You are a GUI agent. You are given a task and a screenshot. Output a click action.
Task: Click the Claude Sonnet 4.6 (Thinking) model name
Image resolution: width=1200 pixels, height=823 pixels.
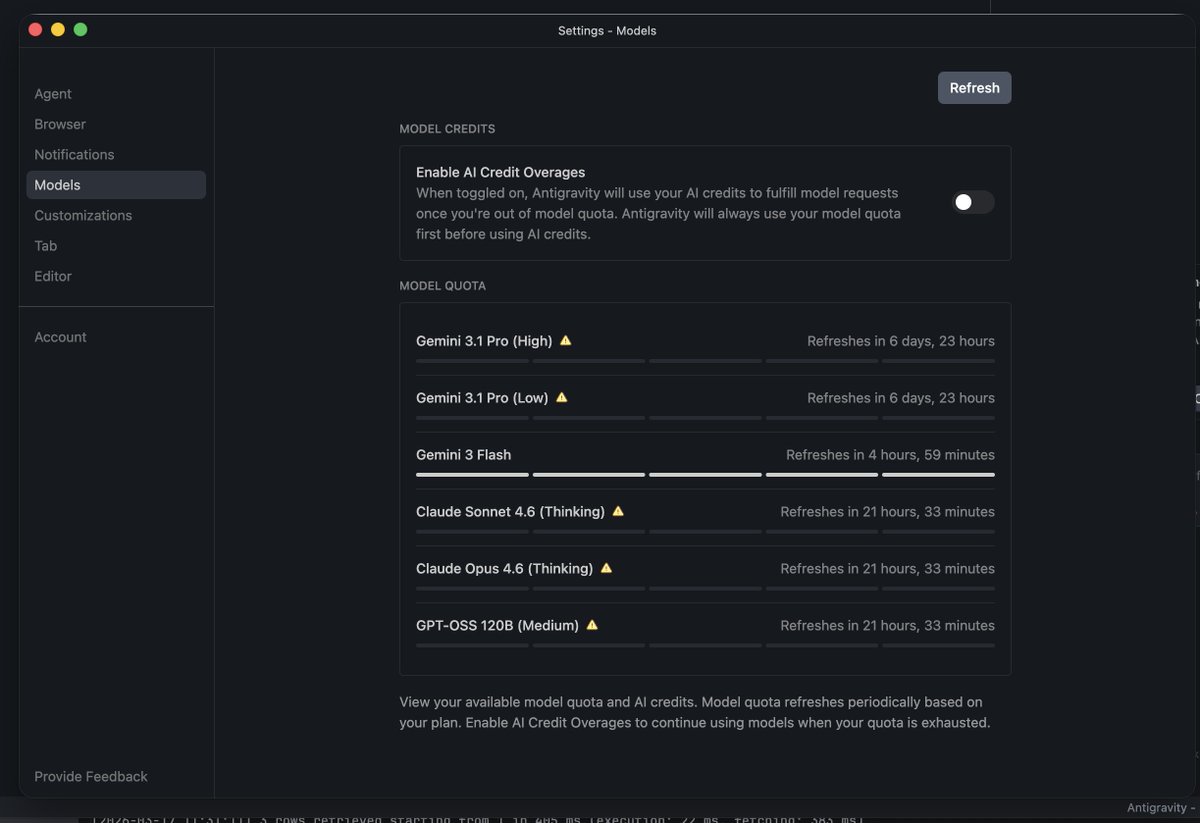tap(510, 512)
